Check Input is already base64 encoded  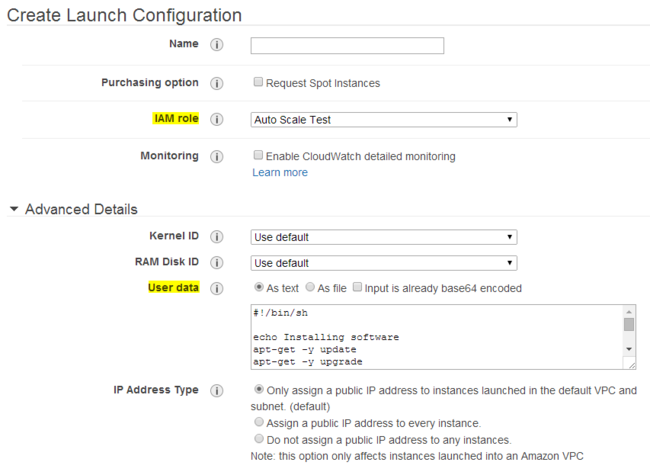pyautogui.click(x=357, y=288)
